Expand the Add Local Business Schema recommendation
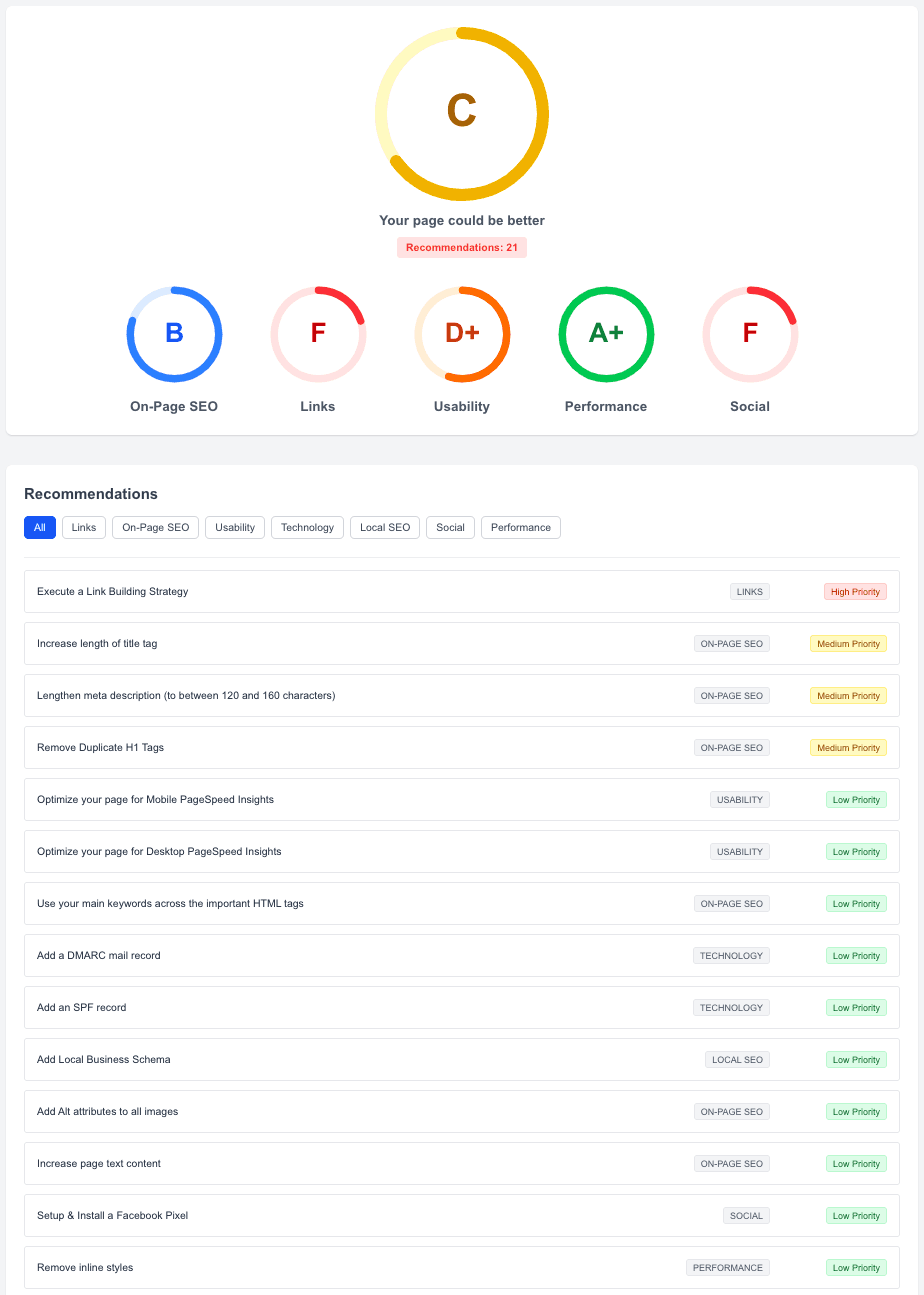The width and height of the screenshot is (924, 1295). [x=103, y=1059]
